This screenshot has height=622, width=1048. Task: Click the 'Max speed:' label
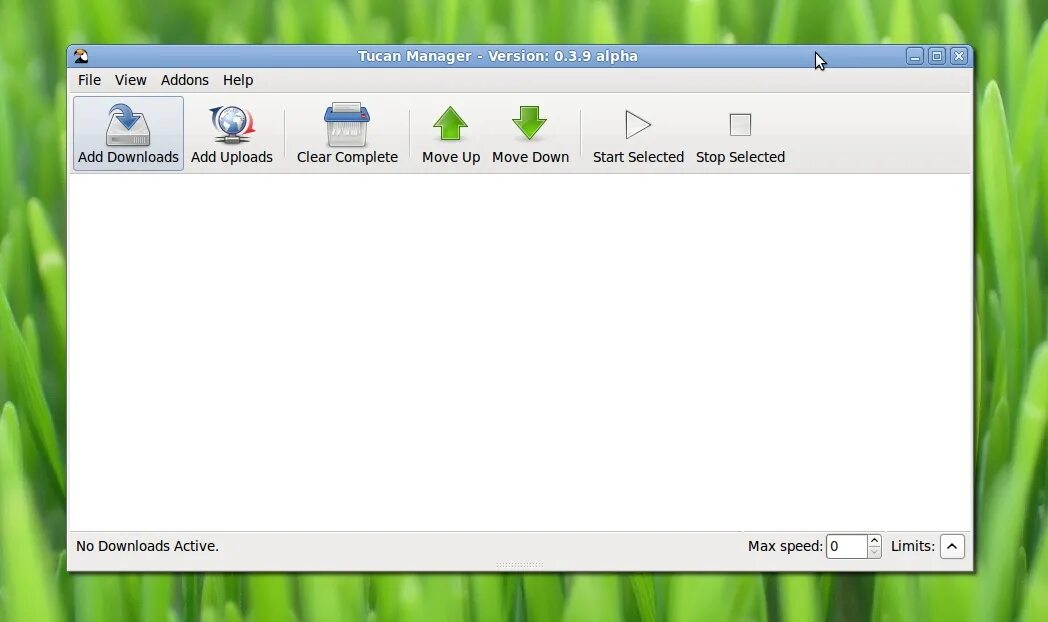pos(785,547)
